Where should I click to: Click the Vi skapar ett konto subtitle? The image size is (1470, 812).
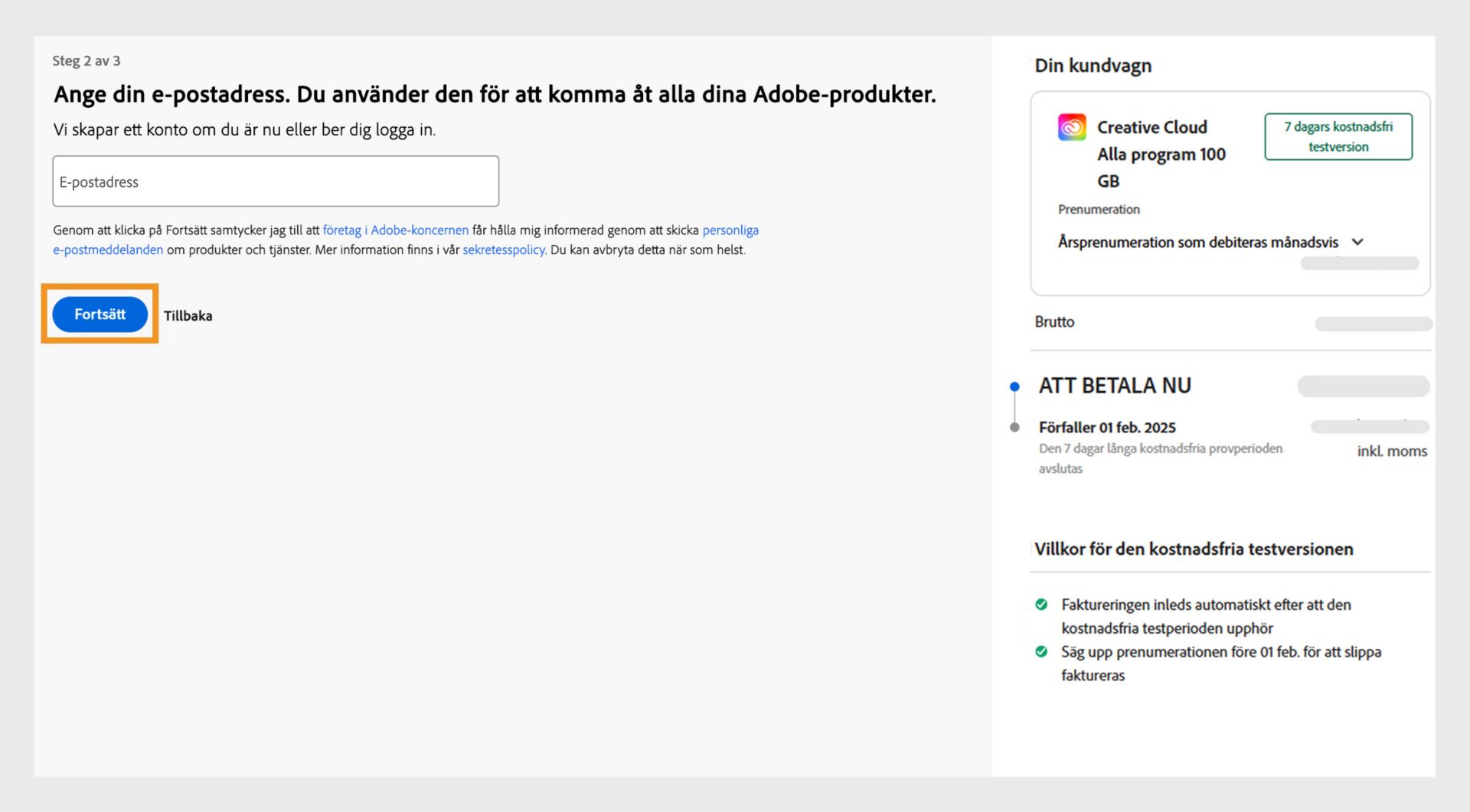244,130
